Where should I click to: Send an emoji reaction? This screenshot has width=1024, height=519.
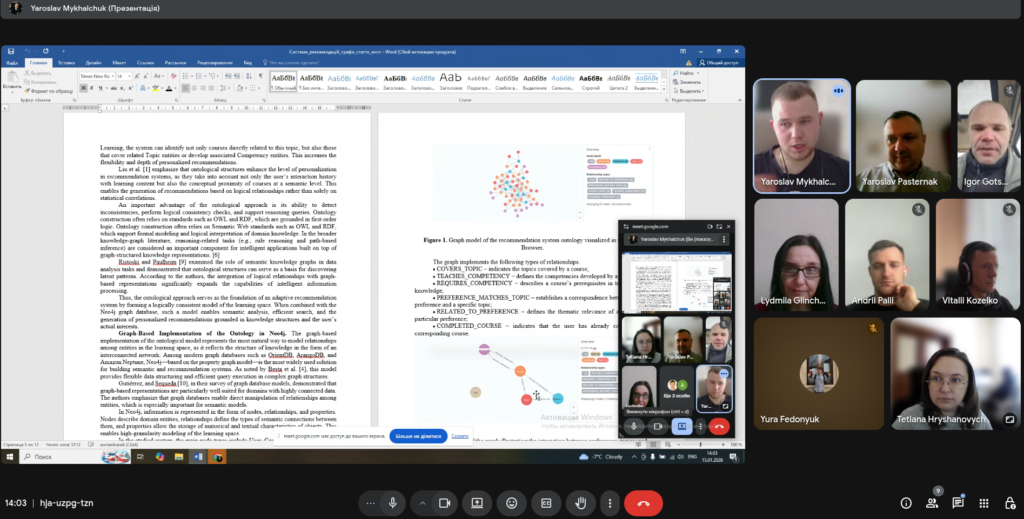tap(512, 503)
